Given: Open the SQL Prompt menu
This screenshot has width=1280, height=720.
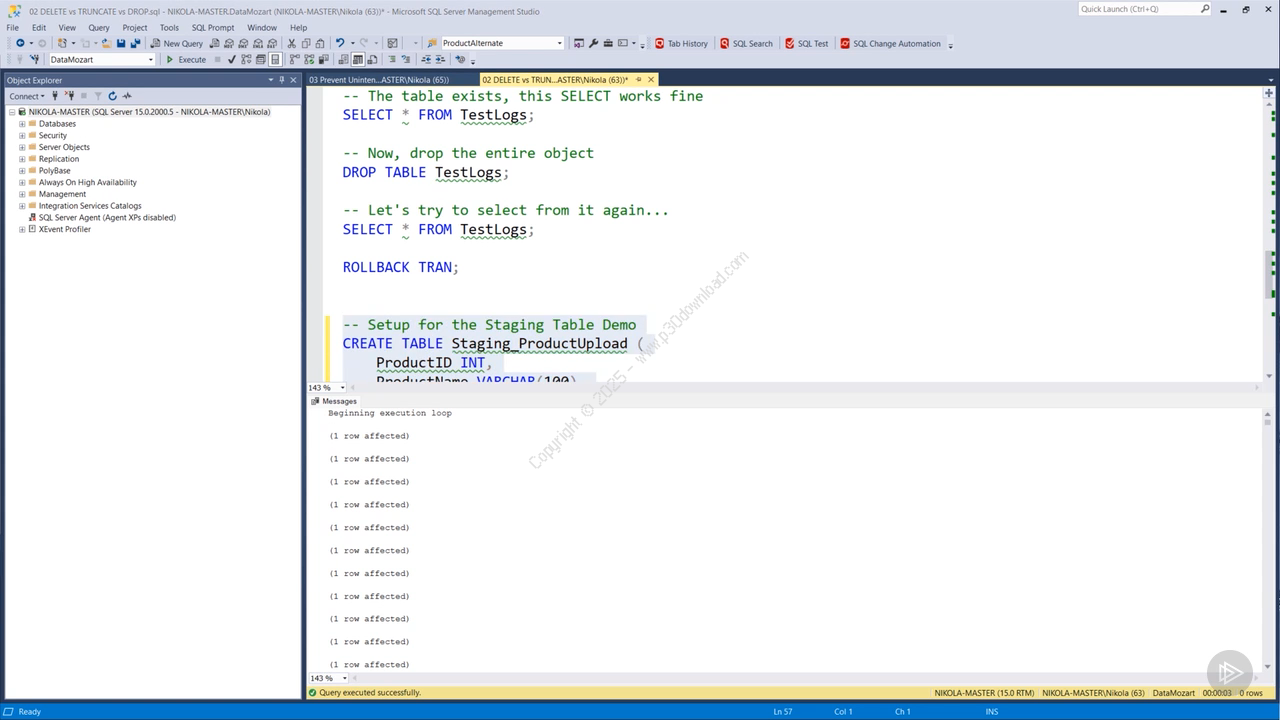Looking at the screenshot, I should coord(213,27).
